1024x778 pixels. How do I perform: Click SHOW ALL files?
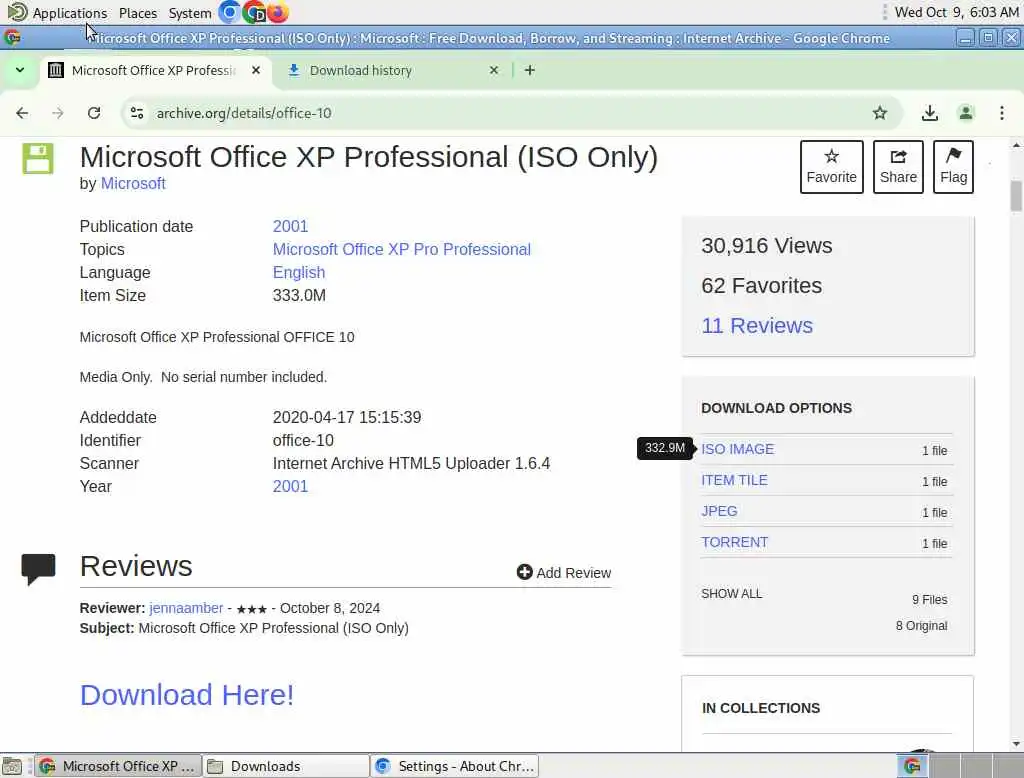click(731, 594)
